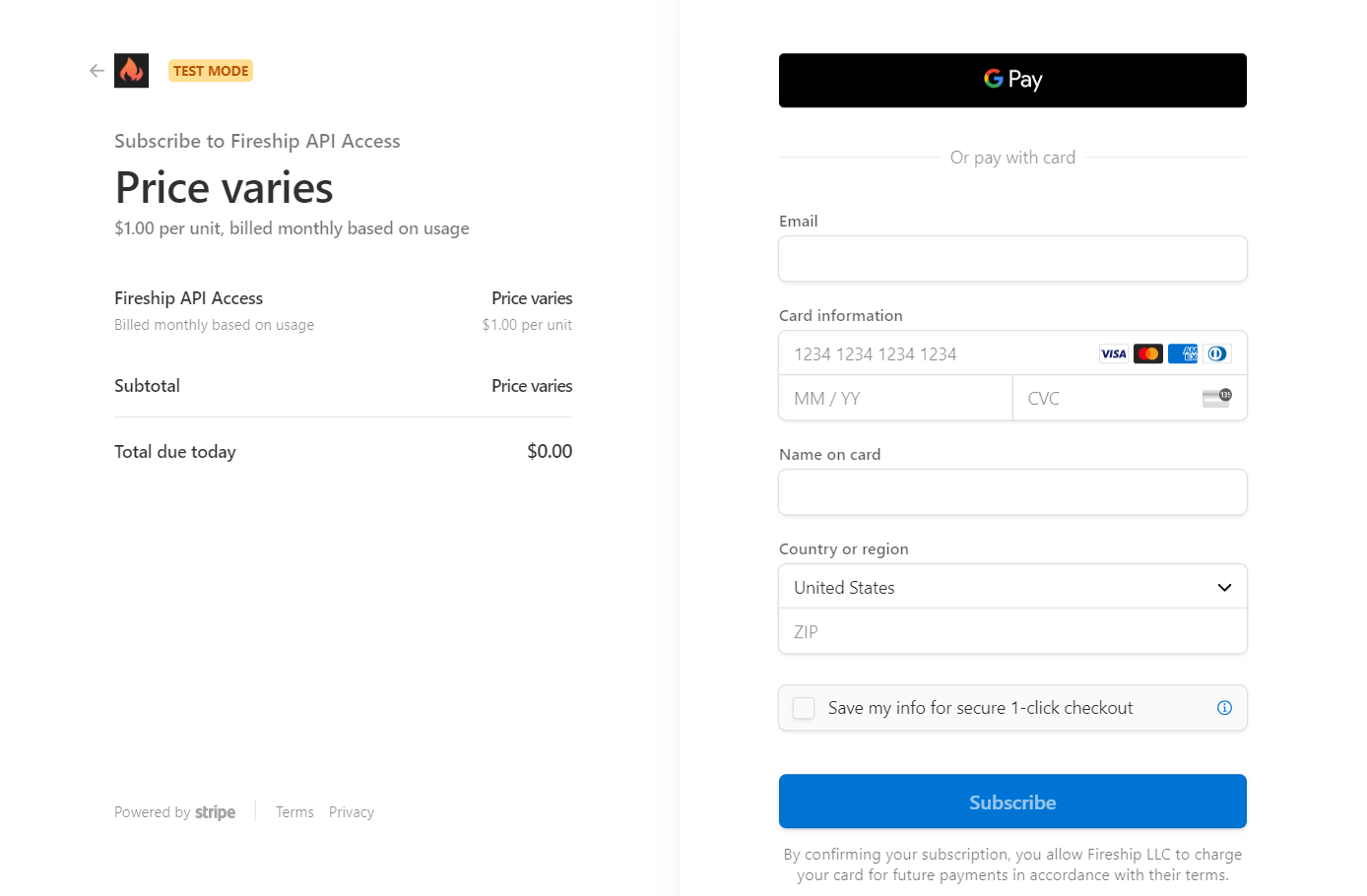Click the ZIP code field
This screenshot has width=1367, height=896.
tap(1012, 631)
